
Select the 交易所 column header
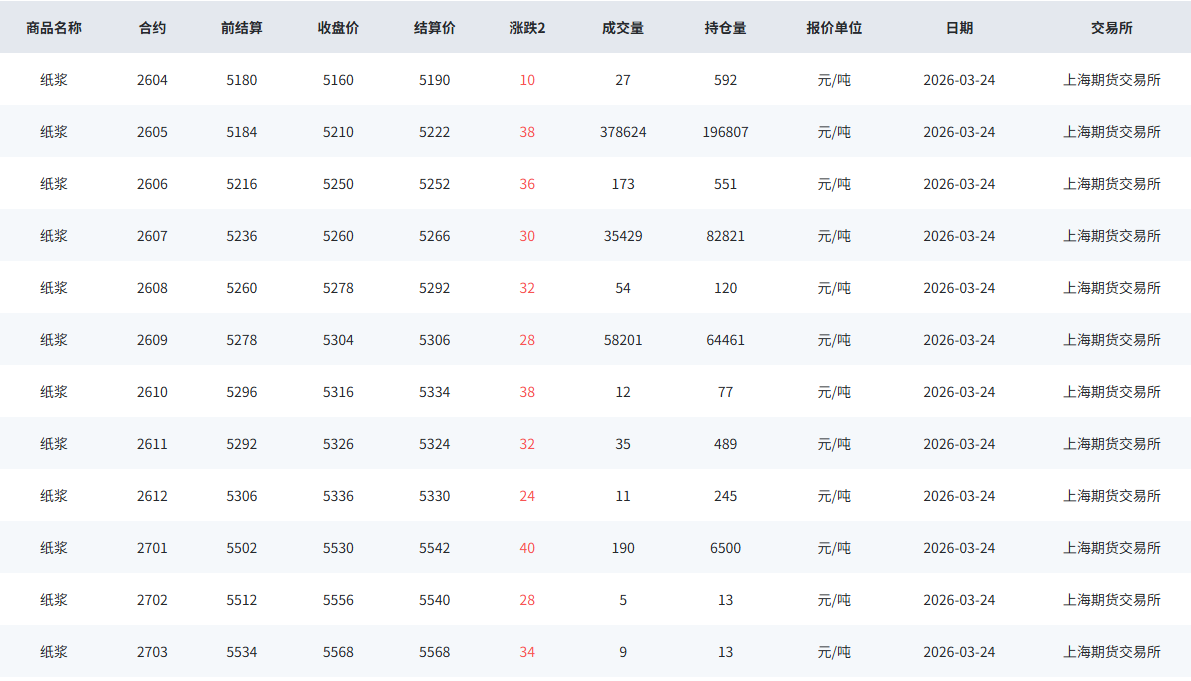click(1111, 28)
